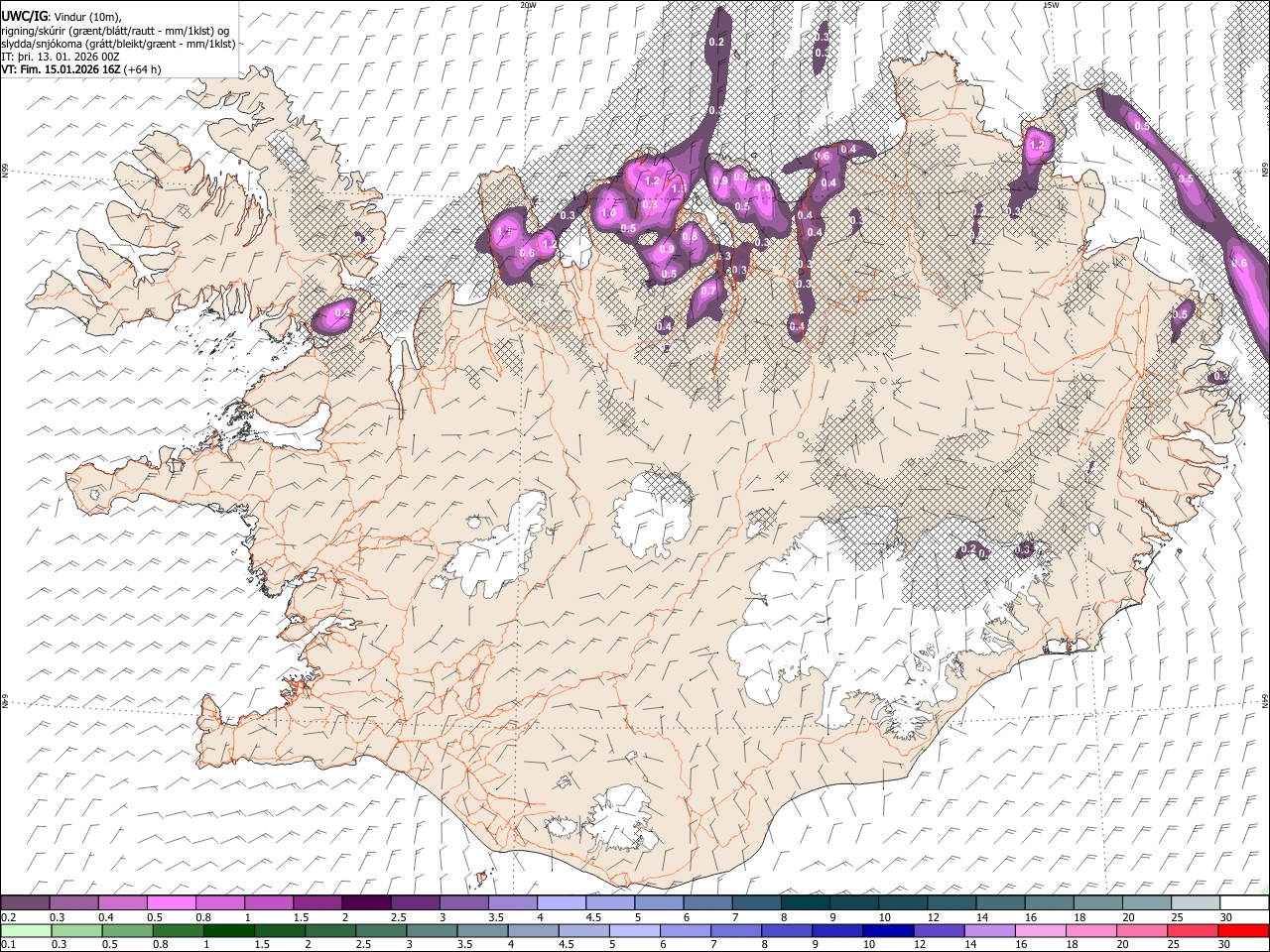Pick upper scale swatch starting at 3.5
1270x952 pixels.
513,903
